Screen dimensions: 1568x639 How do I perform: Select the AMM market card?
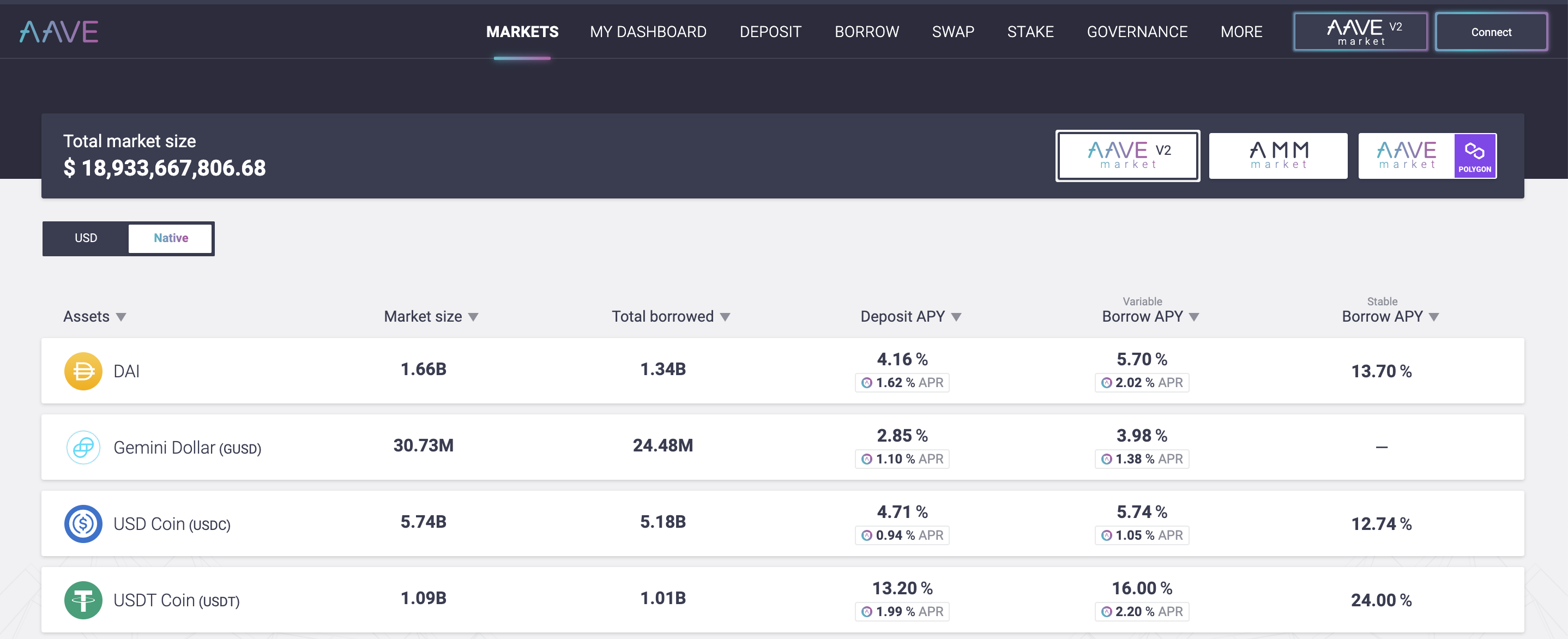[x=1277, y=155]
